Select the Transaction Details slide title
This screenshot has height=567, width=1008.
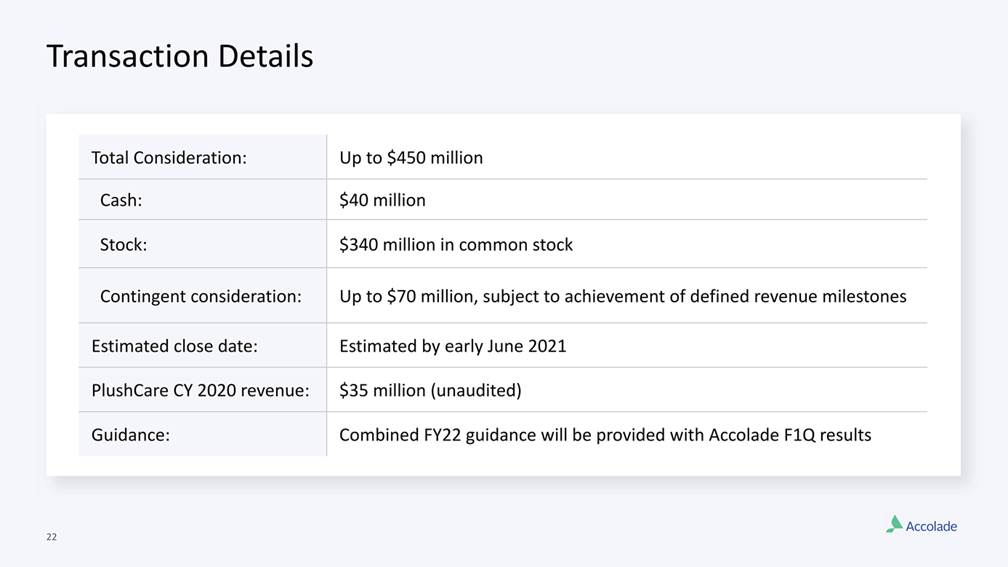[x=180, y=56]
